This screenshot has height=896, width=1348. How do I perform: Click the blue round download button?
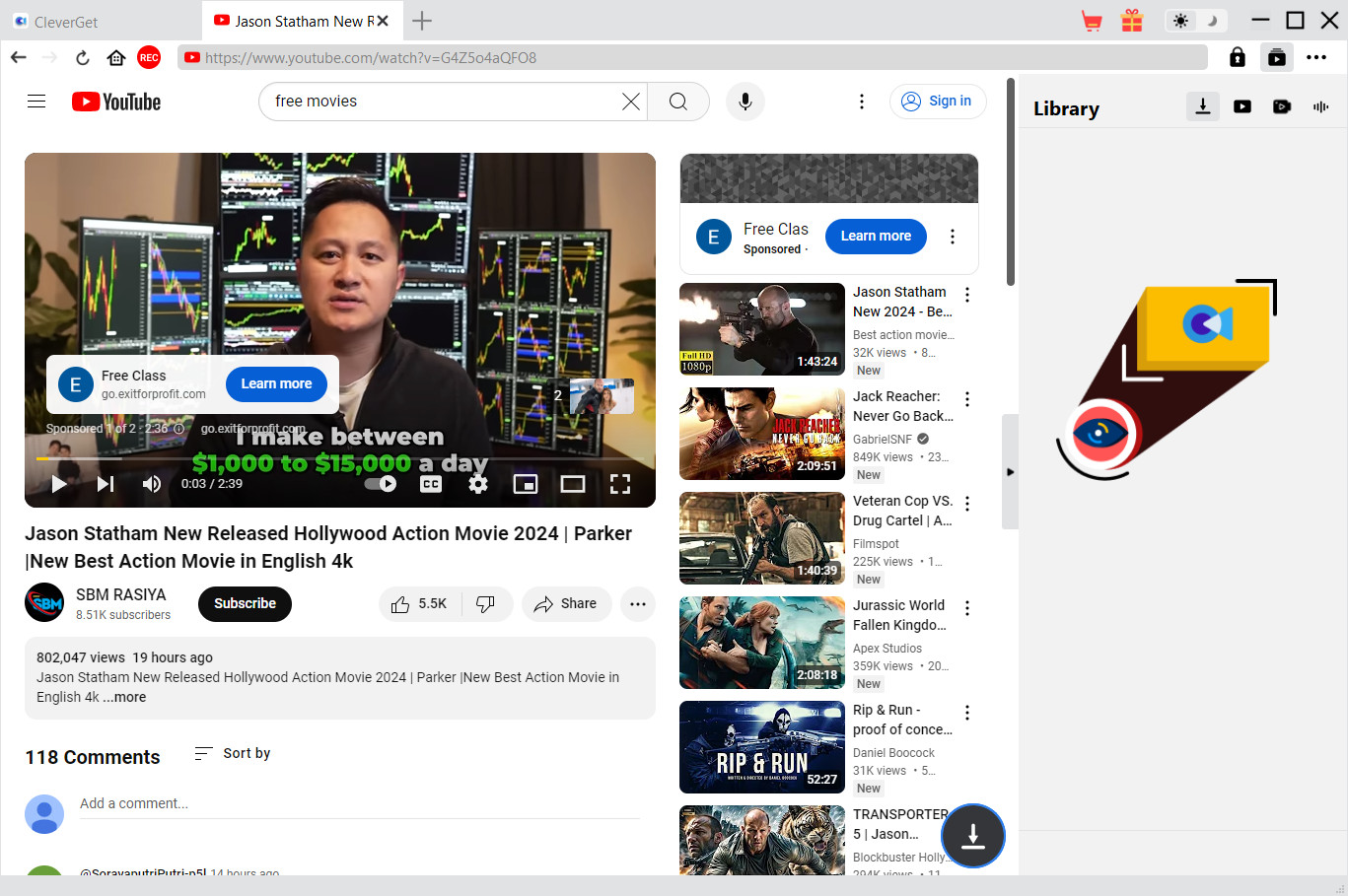pos(973,836)
